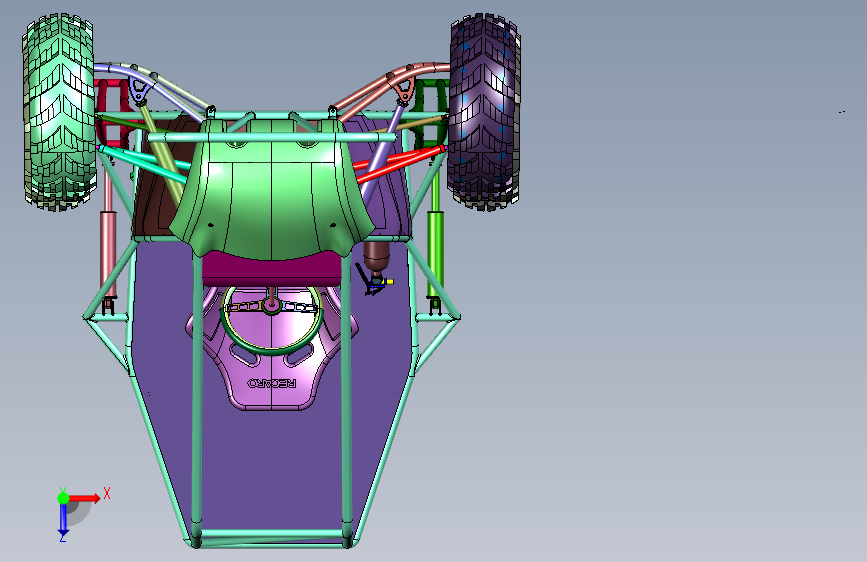Screen dimensions: 867x562
Task: Click the RECARO text on the seat
Action: [271, 383]
